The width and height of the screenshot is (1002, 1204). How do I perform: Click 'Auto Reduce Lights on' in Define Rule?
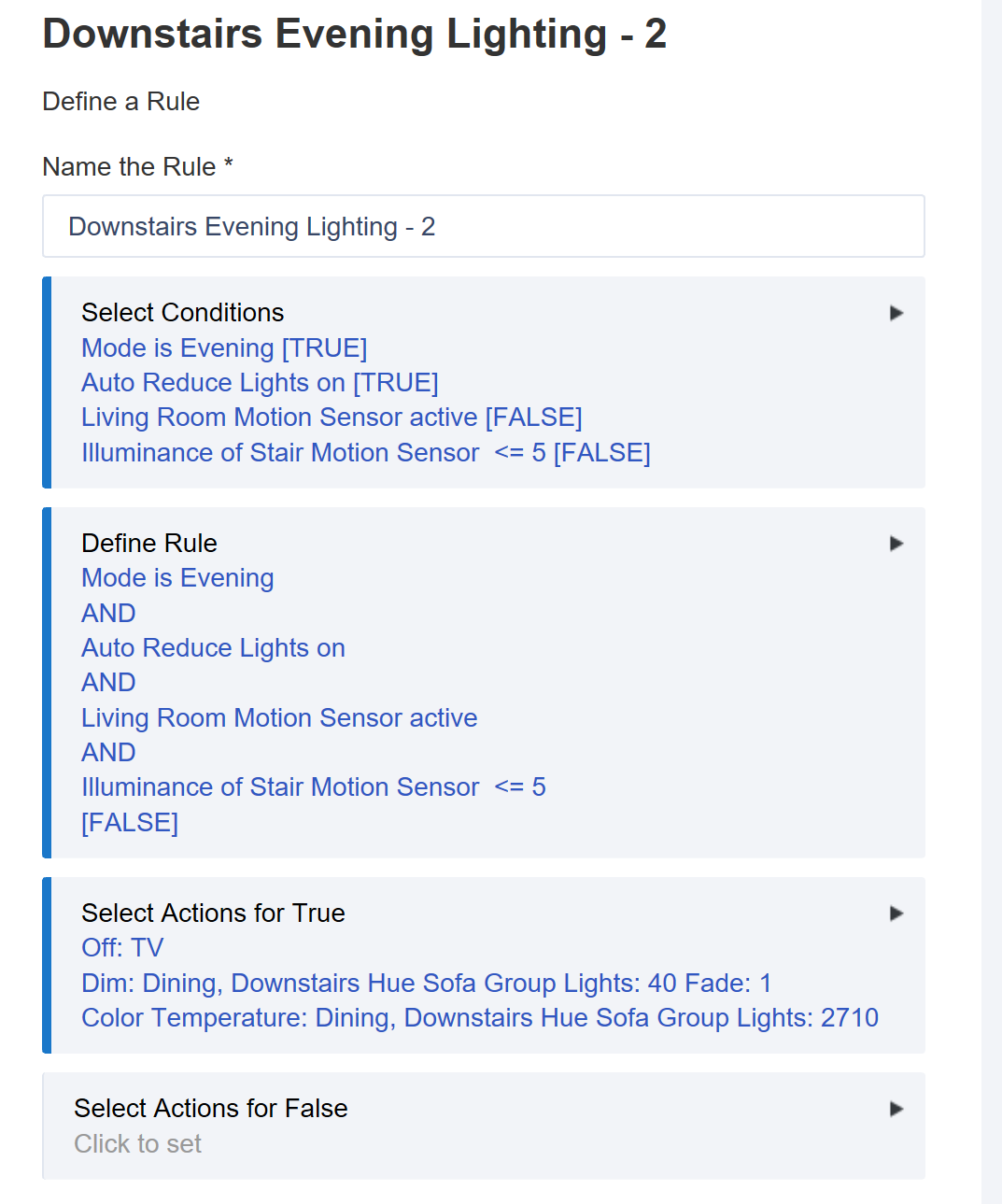[213, 648]
